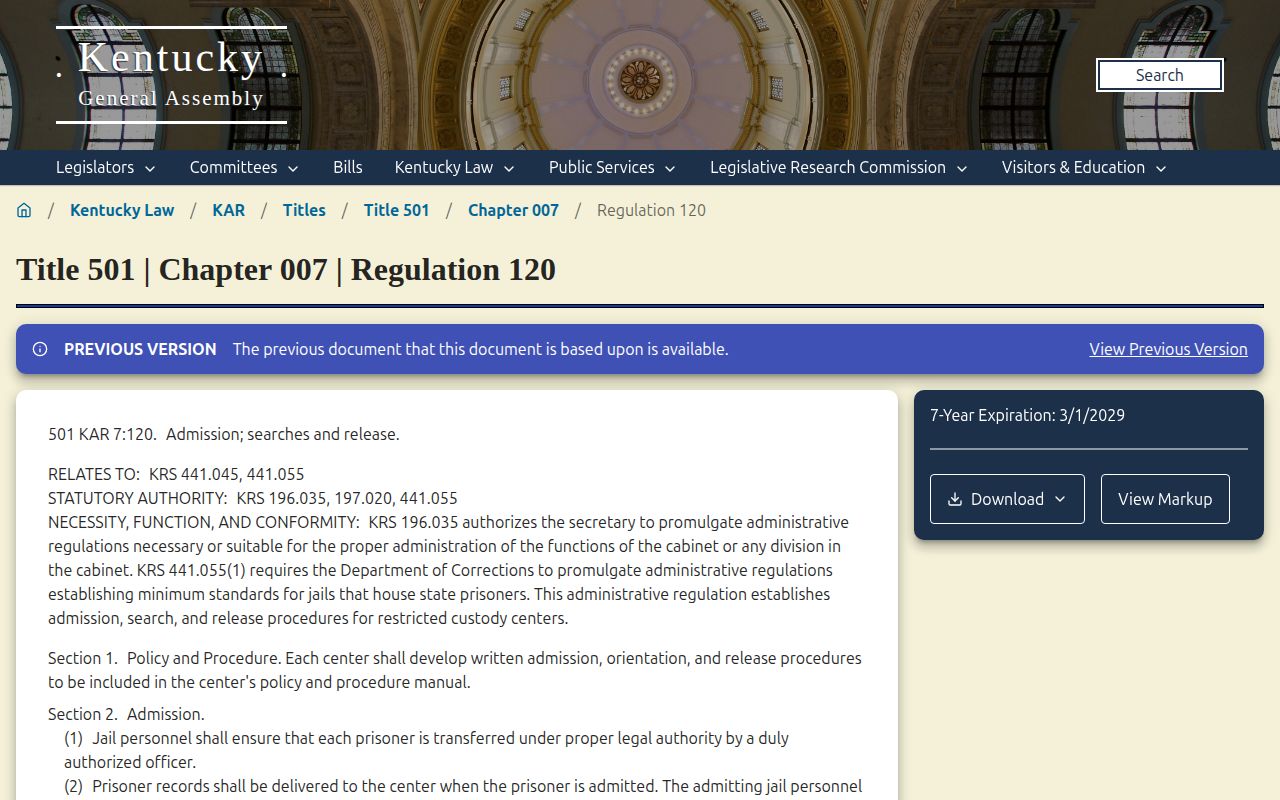
Task: Click 'Section 1. Policy and Procedure' text
Action: (x=165, y=658)
